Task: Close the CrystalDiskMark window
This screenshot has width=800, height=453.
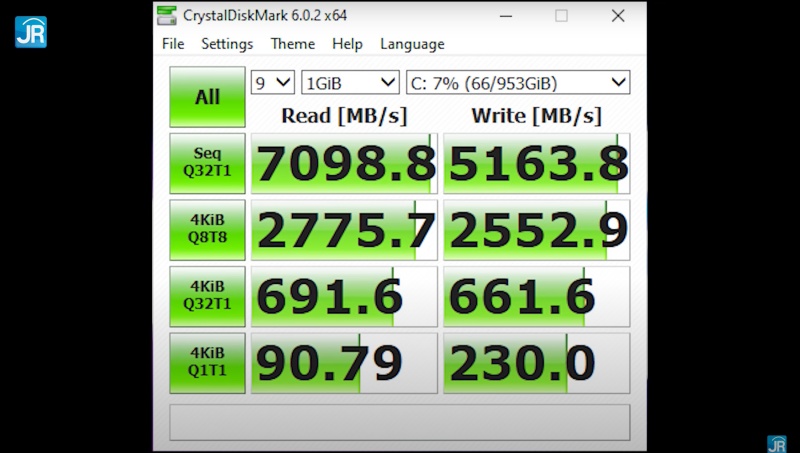Action: (619, 15)
